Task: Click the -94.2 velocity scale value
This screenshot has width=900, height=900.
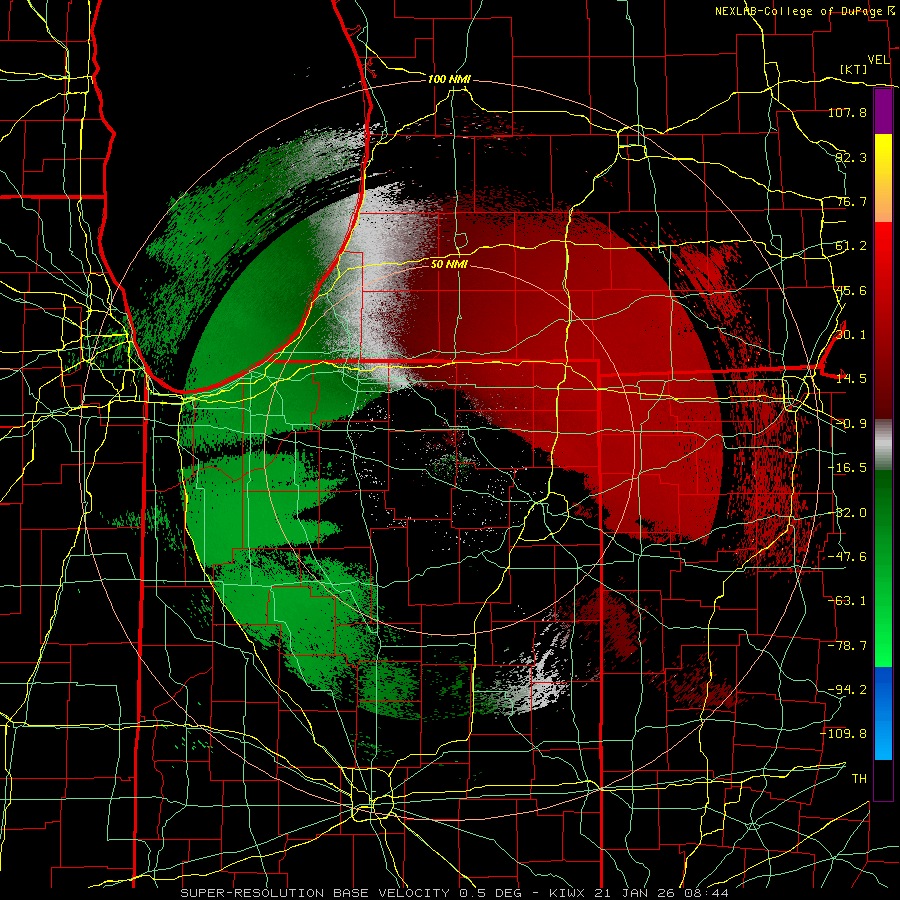Action: [847, 689]
